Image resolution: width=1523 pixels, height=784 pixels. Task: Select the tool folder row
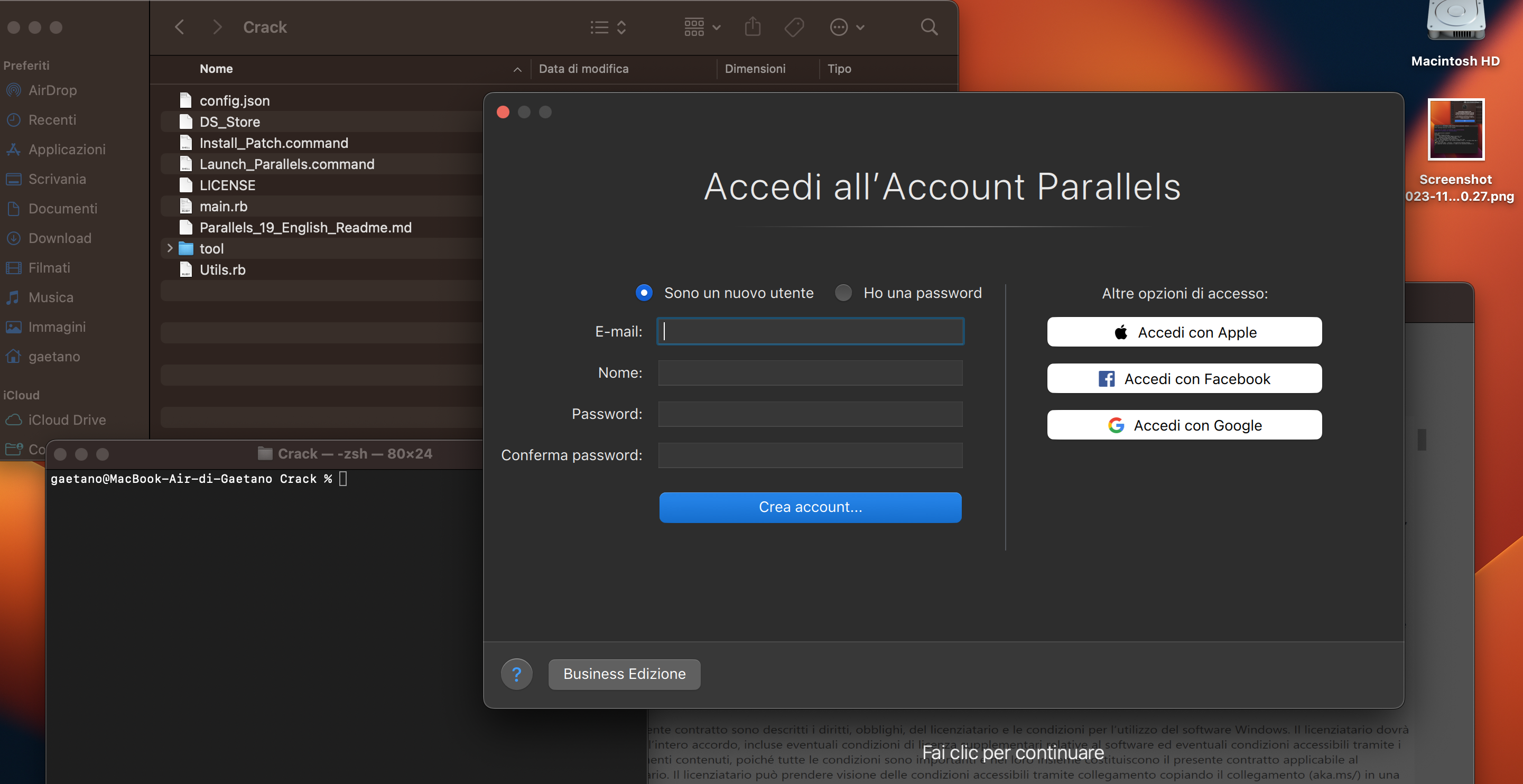coord(322,249)
